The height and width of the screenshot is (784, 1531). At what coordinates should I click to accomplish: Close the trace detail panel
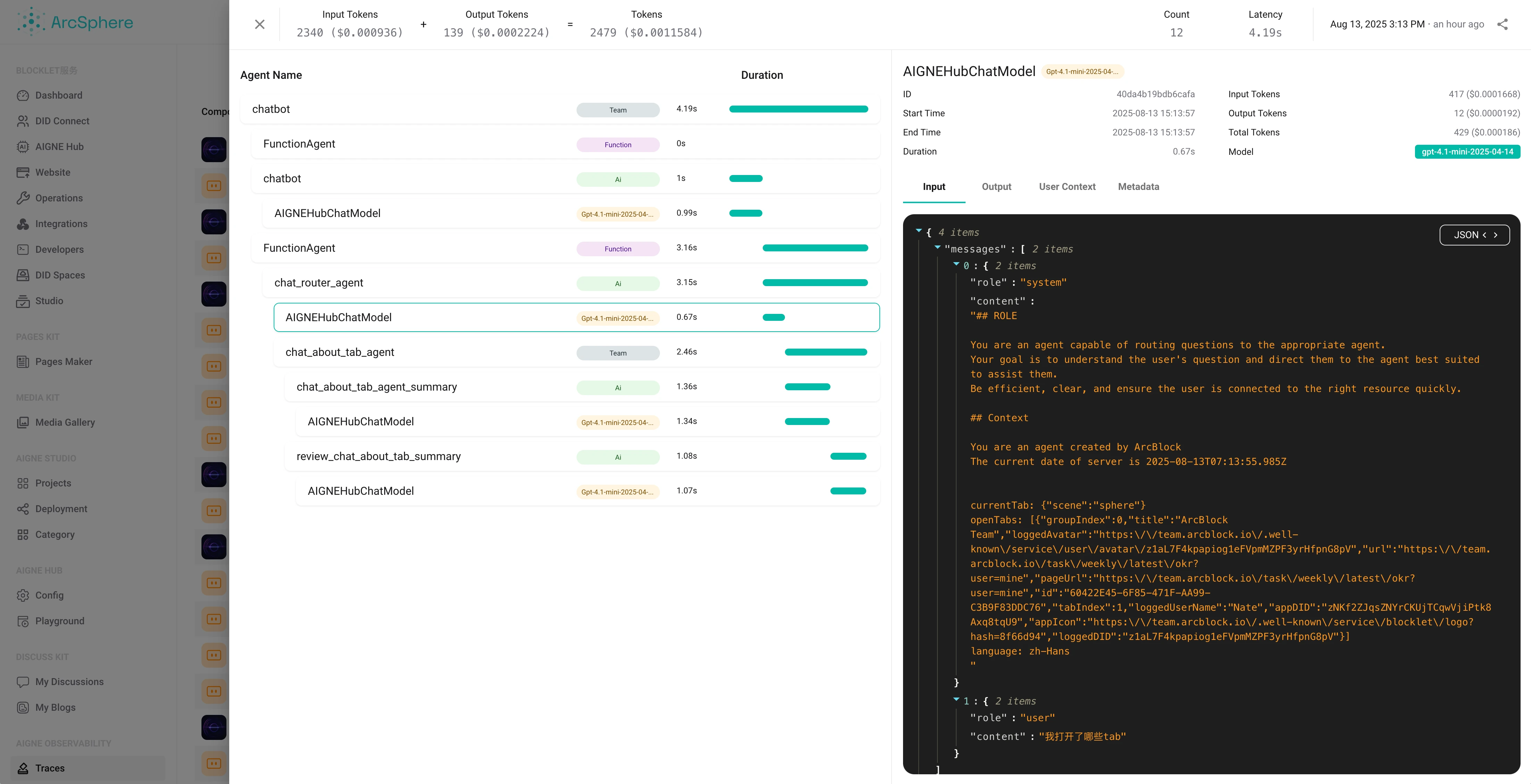coord(260,24)
